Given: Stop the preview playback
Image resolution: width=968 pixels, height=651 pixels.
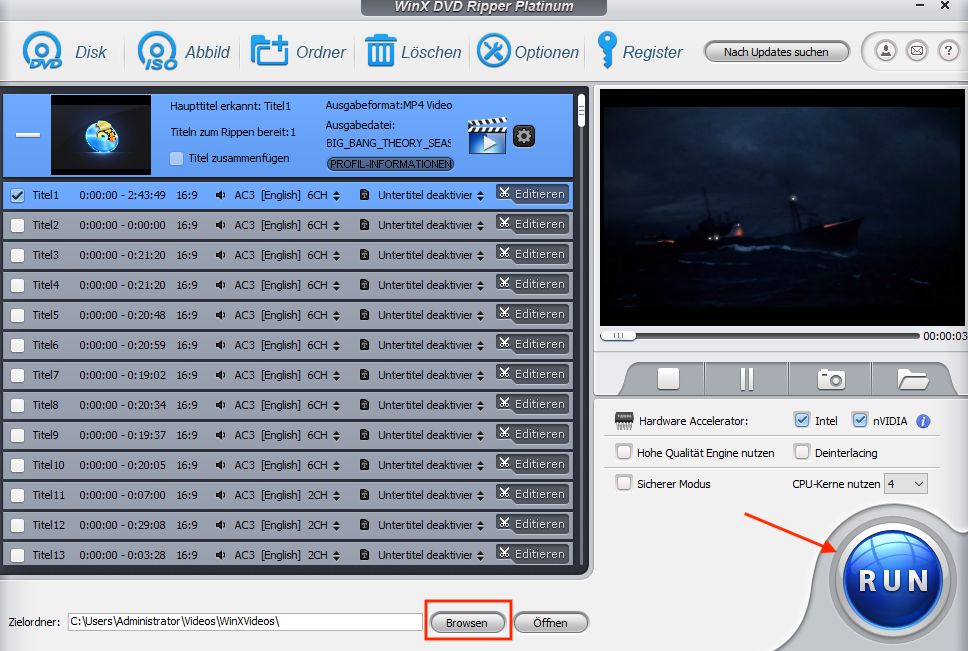Looking at the screenshot, I should (x=668, y=379).
